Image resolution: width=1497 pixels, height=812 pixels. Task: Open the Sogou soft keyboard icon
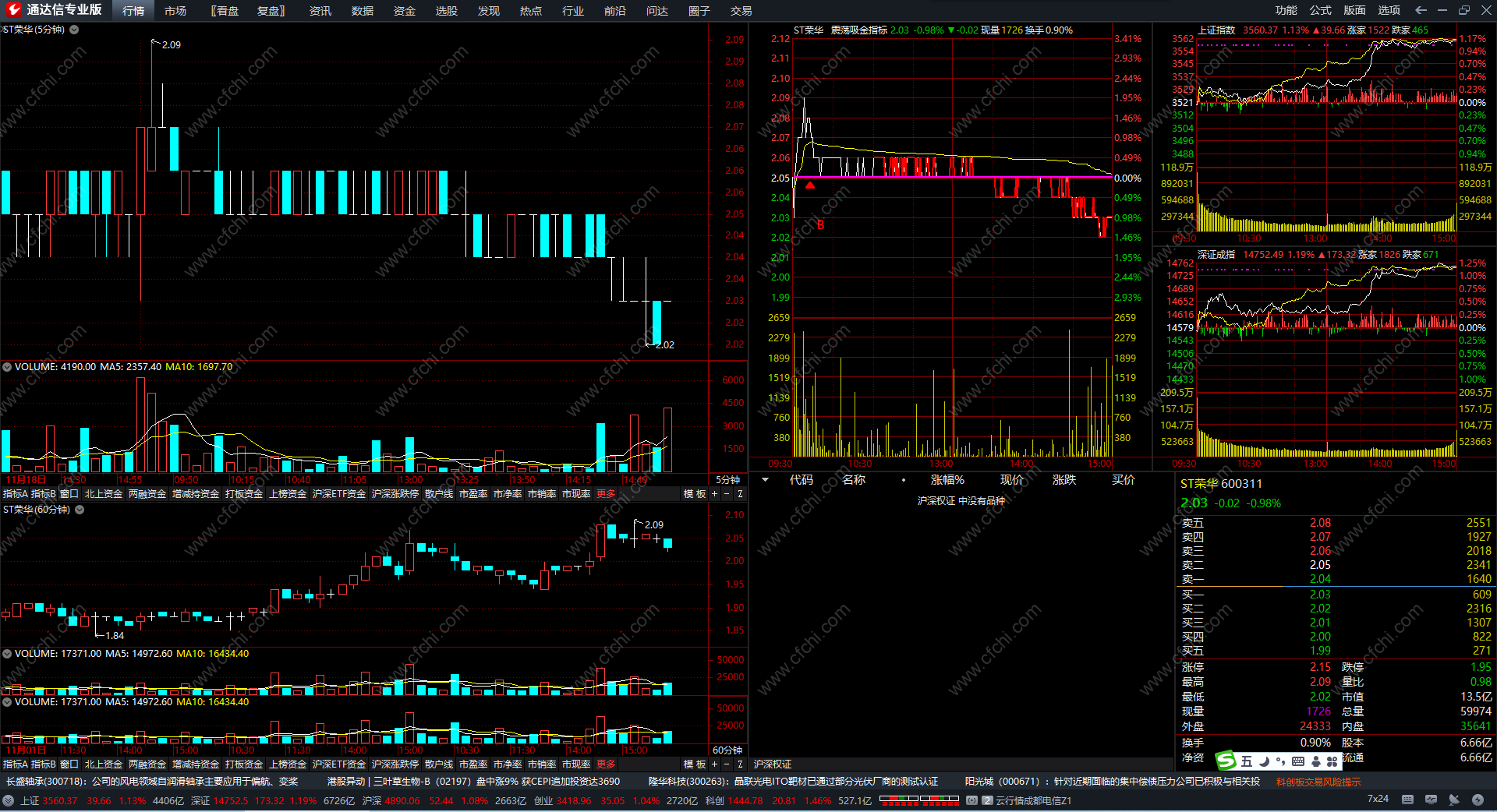click(1298, 761)
